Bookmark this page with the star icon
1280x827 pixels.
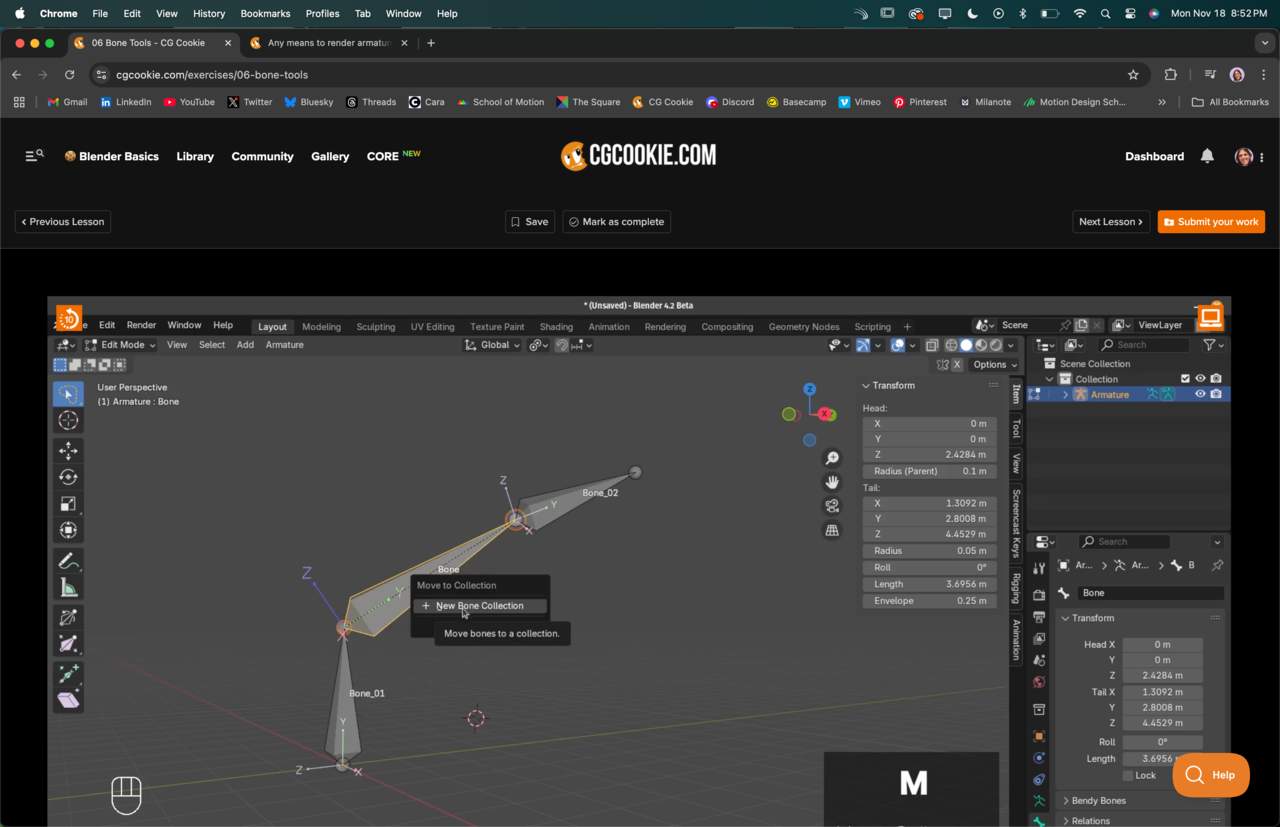[x=1133, y=75]
